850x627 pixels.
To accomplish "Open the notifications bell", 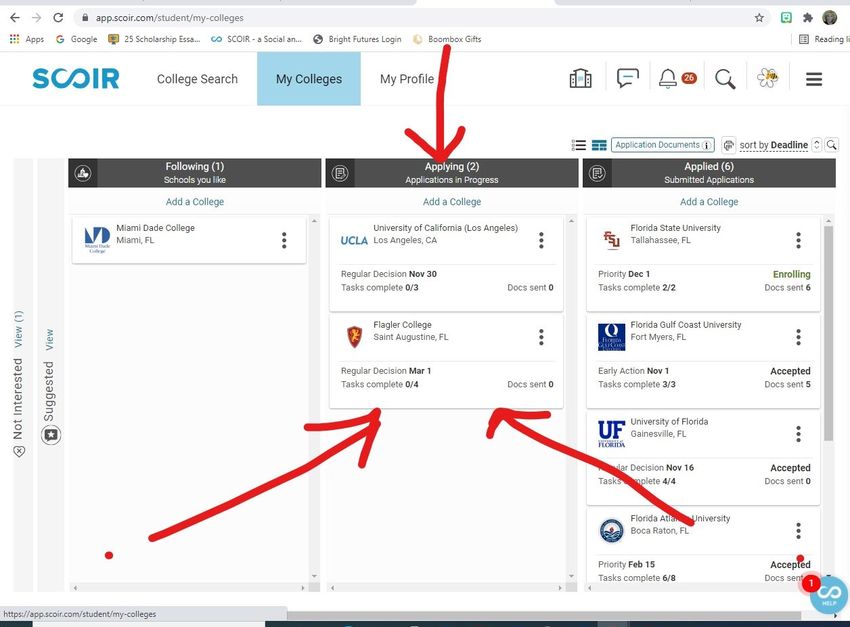I will (667, 79).
